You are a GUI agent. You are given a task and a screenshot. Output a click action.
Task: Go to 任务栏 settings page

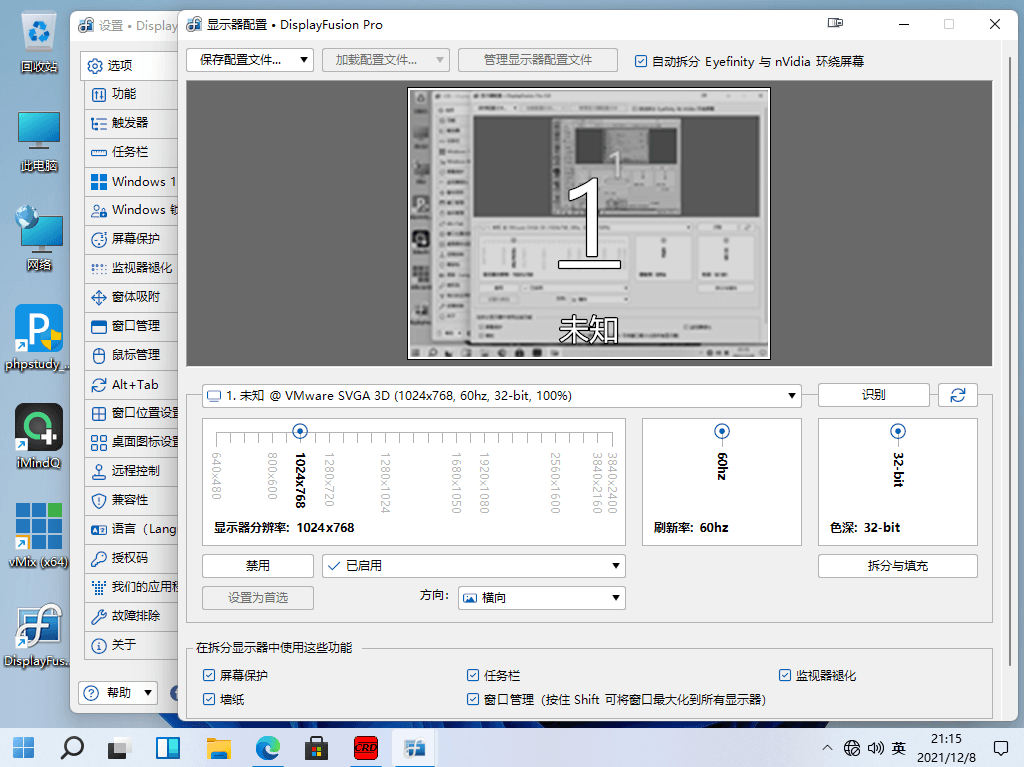tap(131, 152)
